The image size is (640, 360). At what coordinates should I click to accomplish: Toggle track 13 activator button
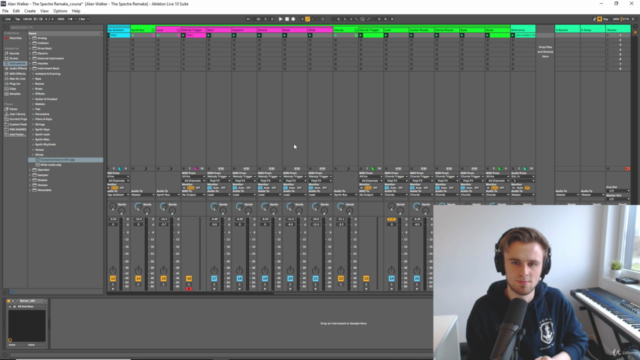[x=113, y=278]
